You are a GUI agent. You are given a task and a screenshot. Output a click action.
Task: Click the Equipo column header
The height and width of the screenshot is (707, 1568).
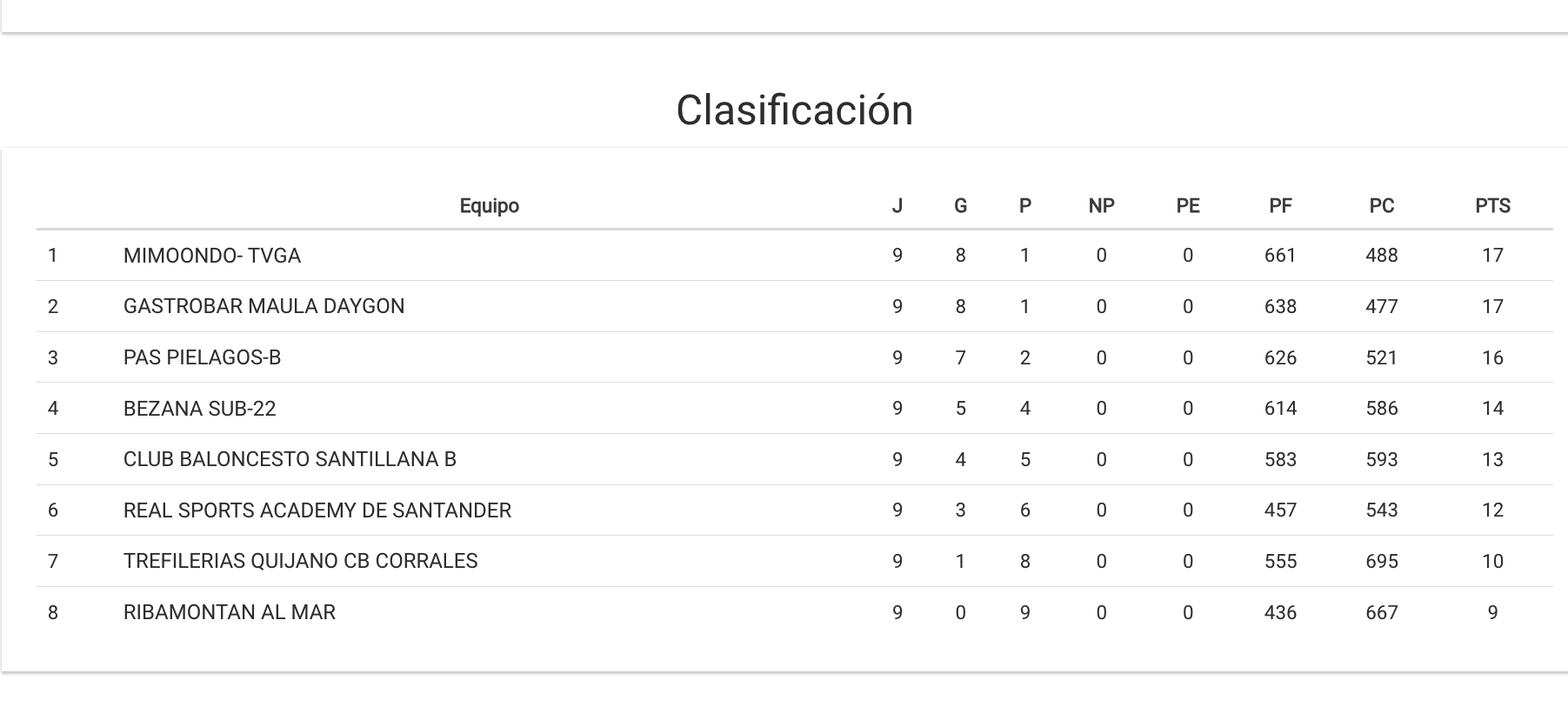click(489, 206)
